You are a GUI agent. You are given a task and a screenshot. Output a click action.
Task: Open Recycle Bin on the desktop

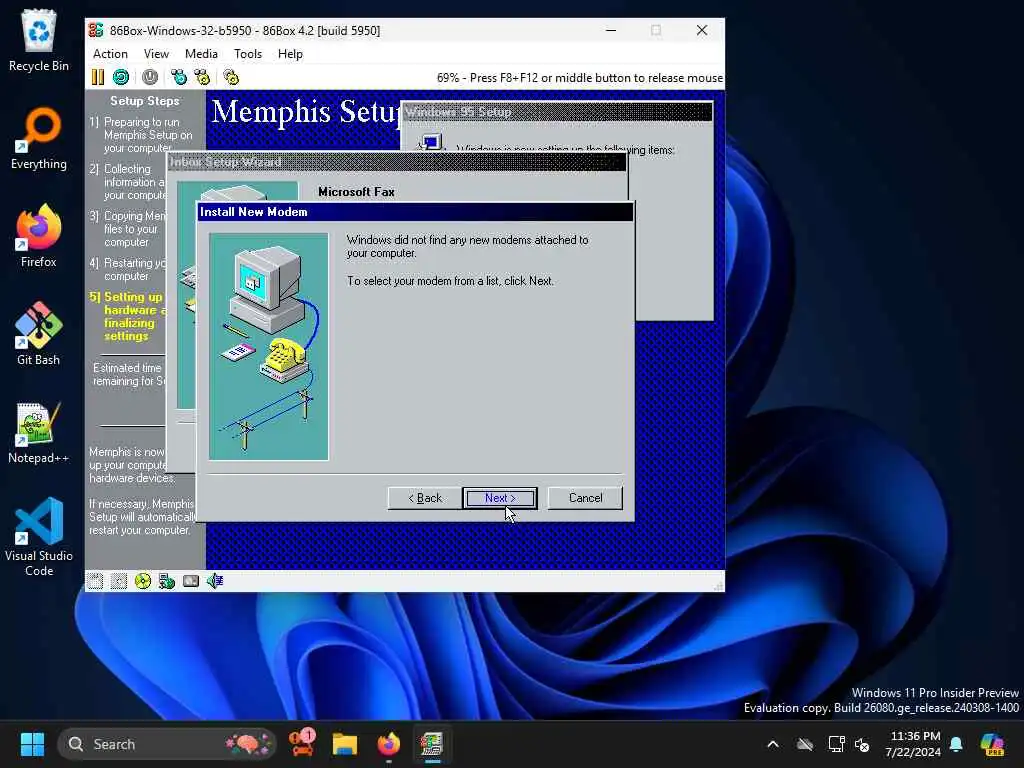39,40
